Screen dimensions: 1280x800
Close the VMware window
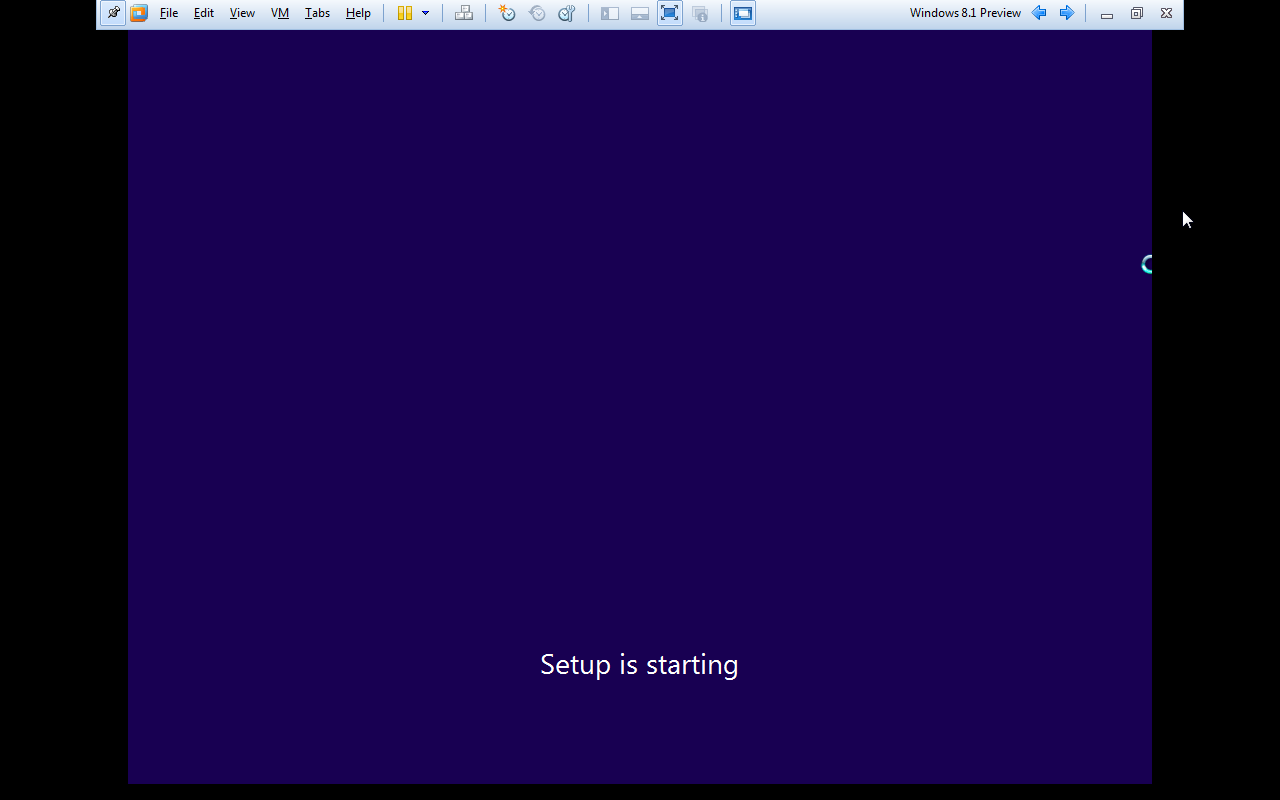(1166, 13)
